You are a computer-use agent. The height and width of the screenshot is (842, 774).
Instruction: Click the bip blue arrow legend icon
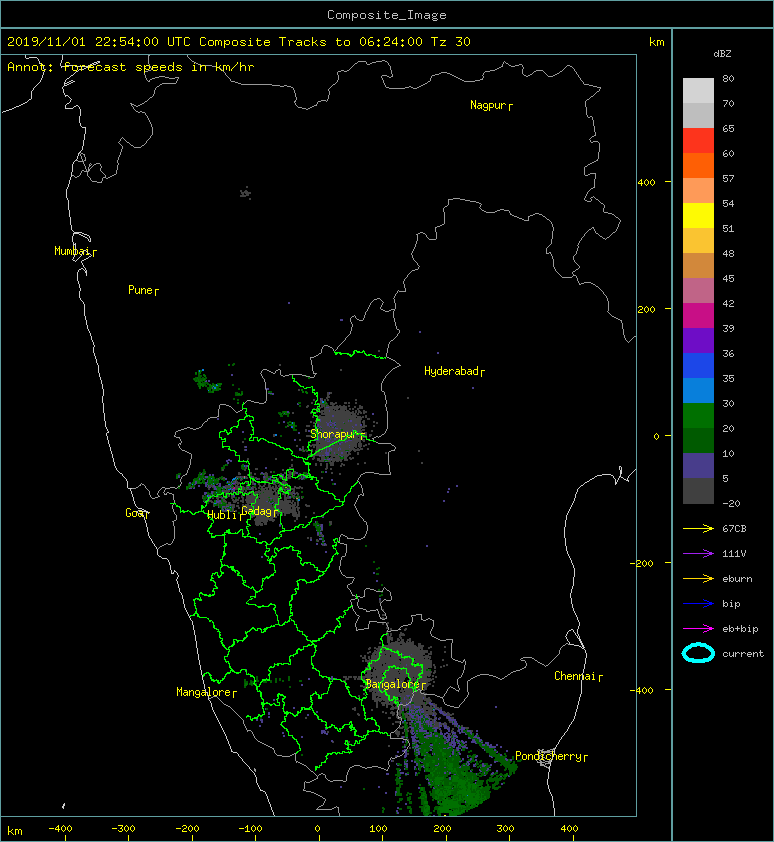coord(698,604)
